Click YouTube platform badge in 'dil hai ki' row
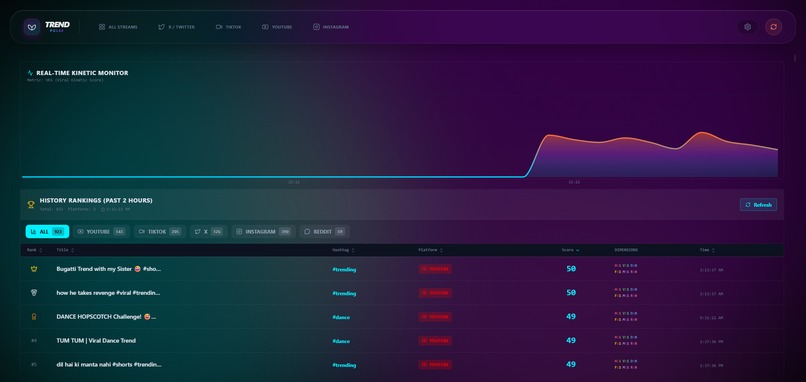The width and height of the screenshot is (806, 382). [435, 364]
